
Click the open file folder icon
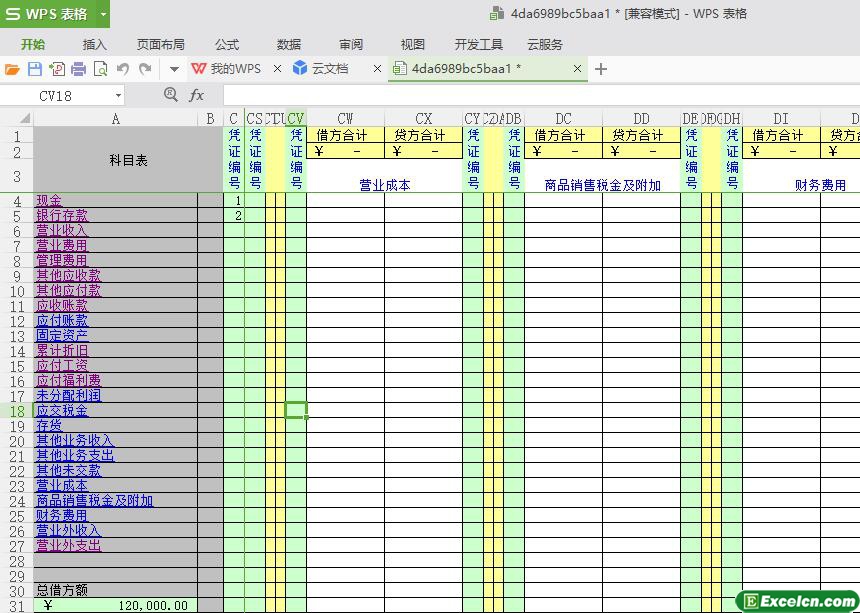point(12,69)
